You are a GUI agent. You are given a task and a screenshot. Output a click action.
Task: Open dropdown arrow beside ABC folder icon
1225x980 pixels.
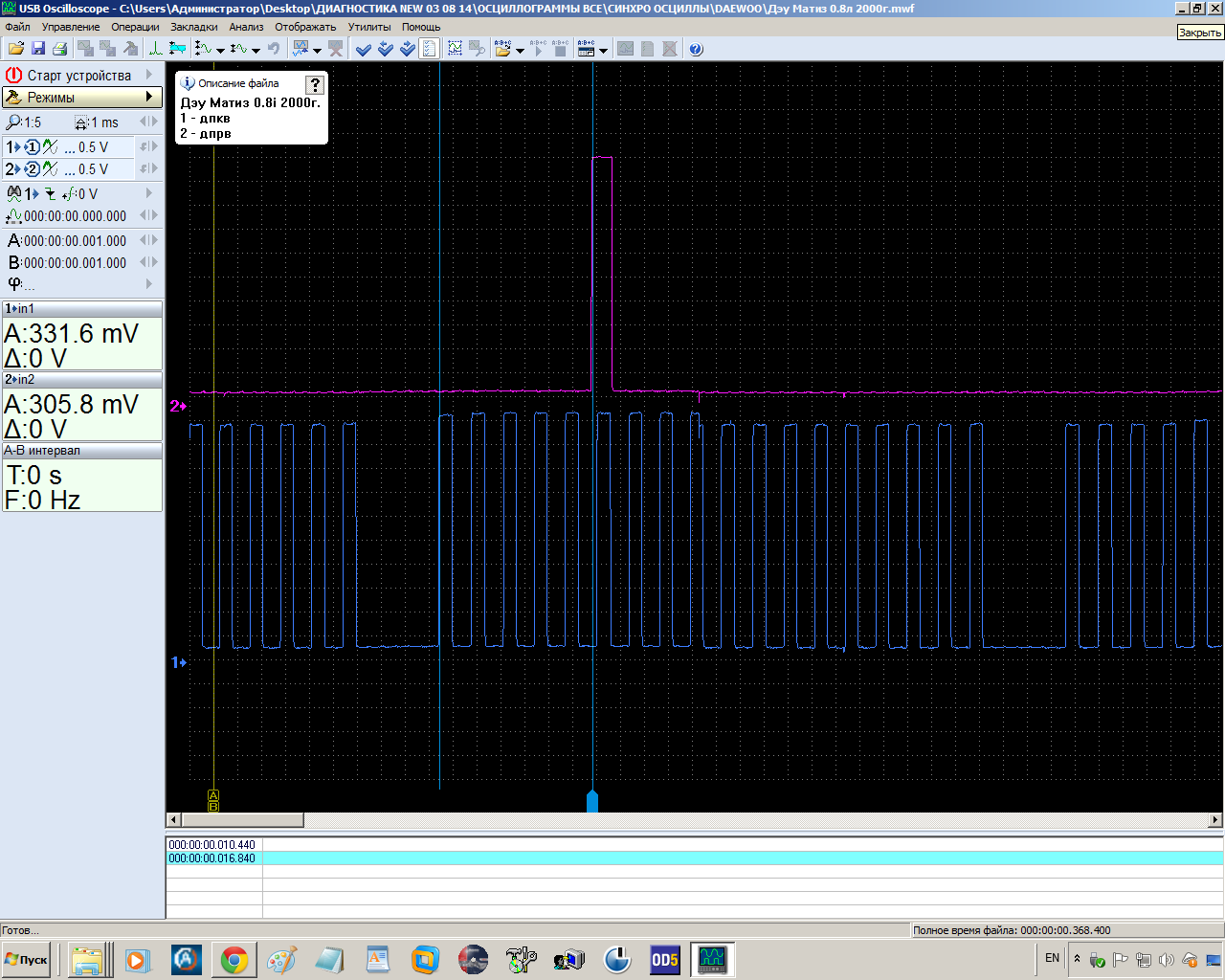click(x=520, y=49)
